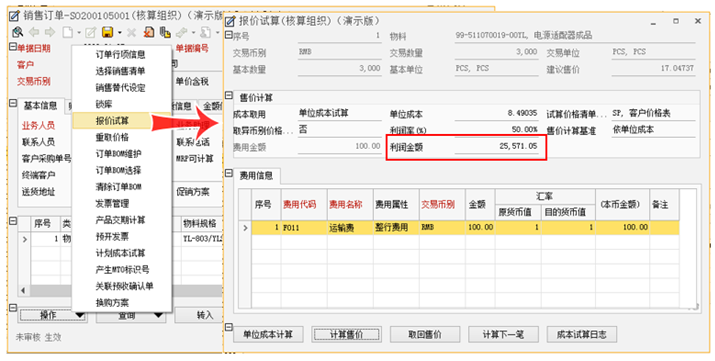Viewport: 715px width, 361px height.
Task: Click the 整行费用 cell in fee table
Action: click(x=396, y=227)
